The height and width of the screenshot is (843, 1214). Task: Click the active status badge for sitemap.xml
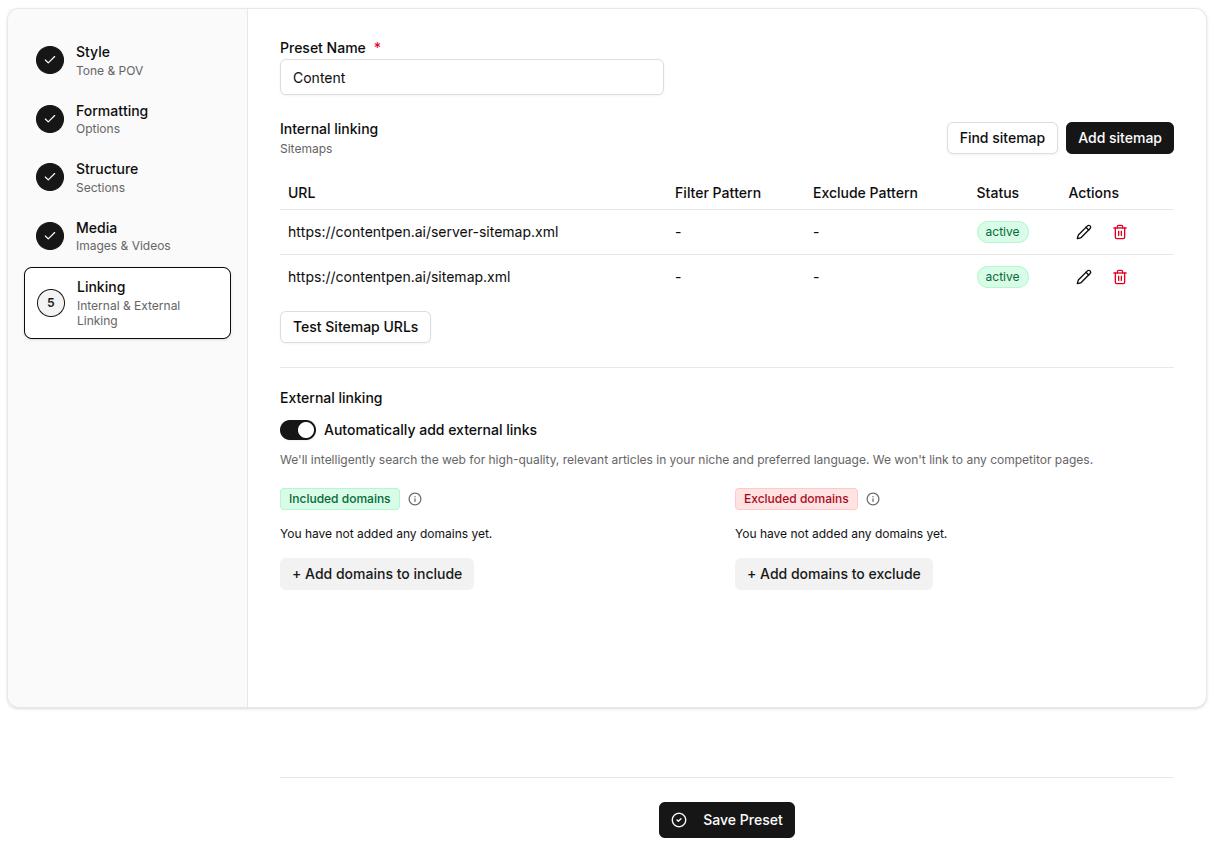tap(1002, 276)
